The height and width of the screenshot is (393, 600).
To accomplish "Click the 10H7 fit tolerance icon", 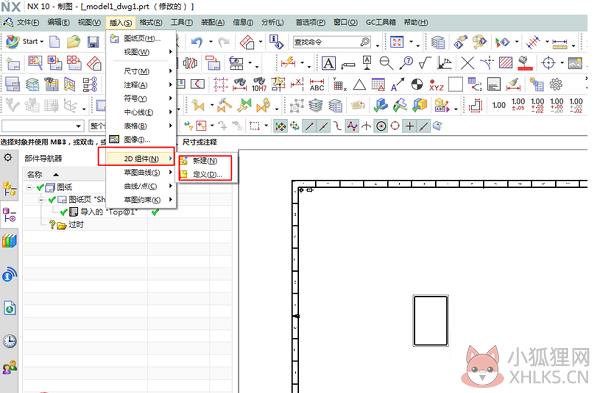I will [x=259, y=85].
